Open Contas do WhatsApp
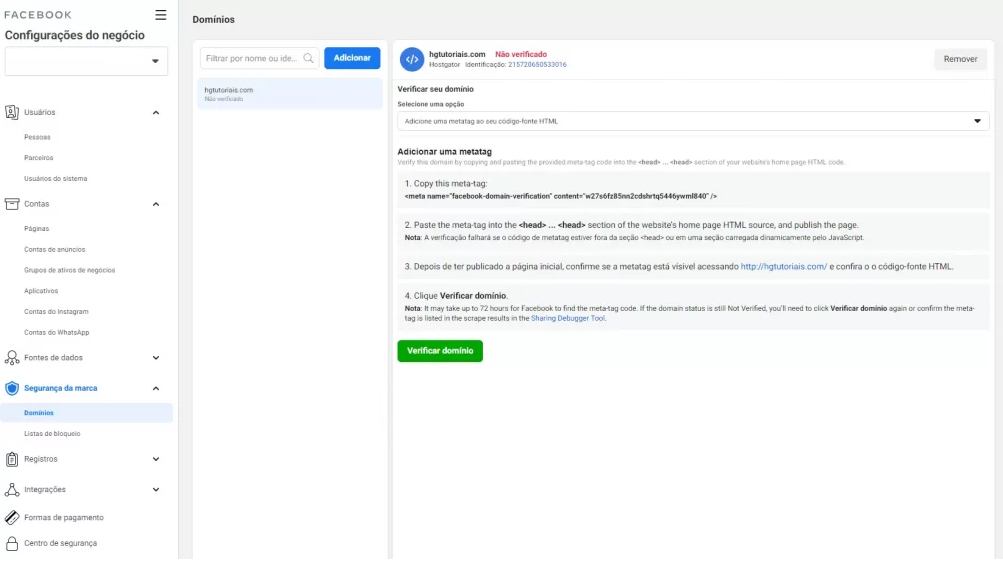 56,333
